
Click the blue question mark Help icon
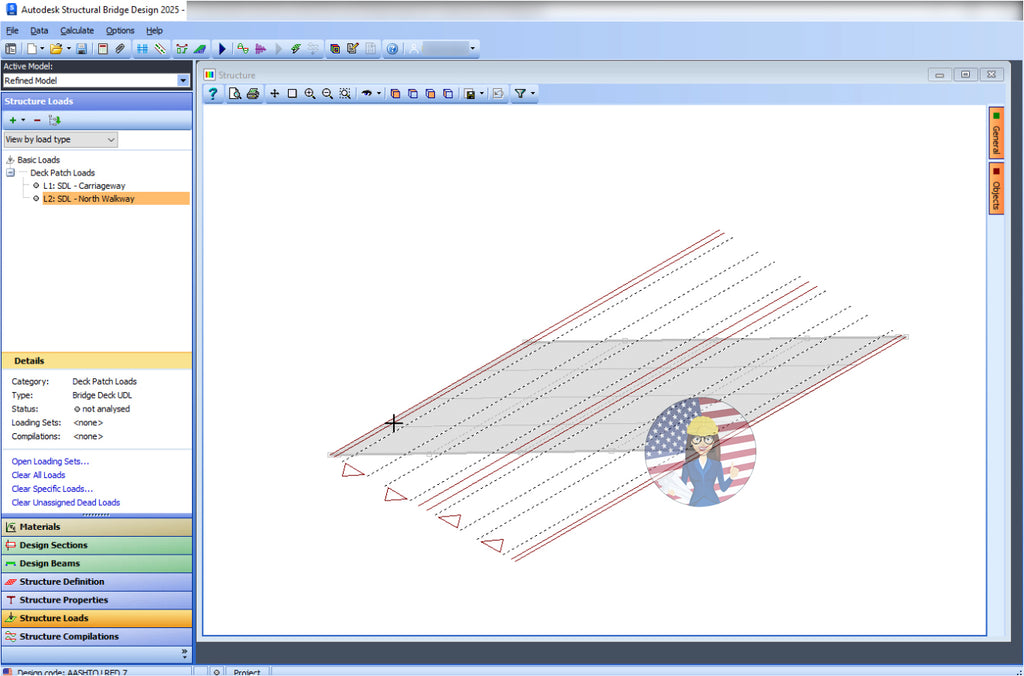coord(212,93)
